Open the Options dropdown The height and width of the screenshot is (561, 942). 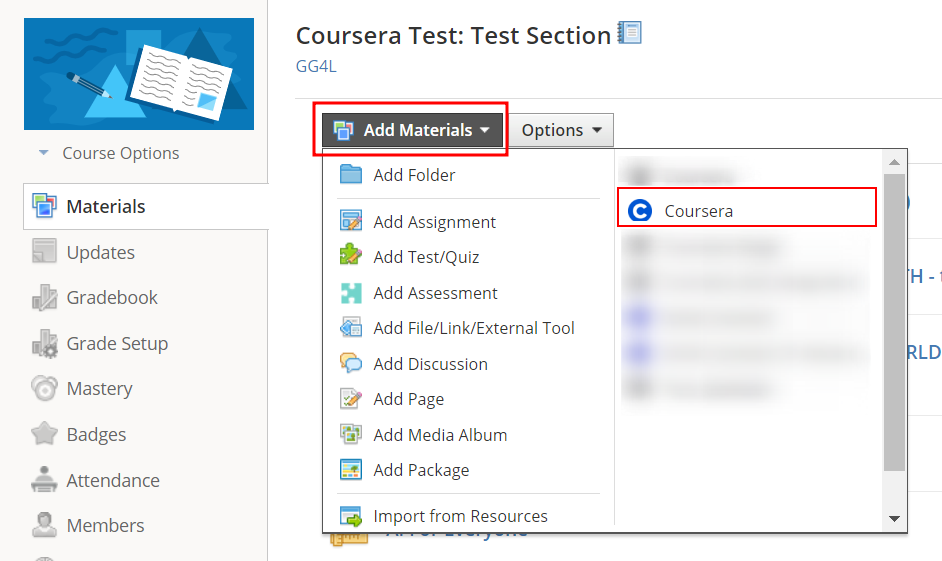point(561,130)
